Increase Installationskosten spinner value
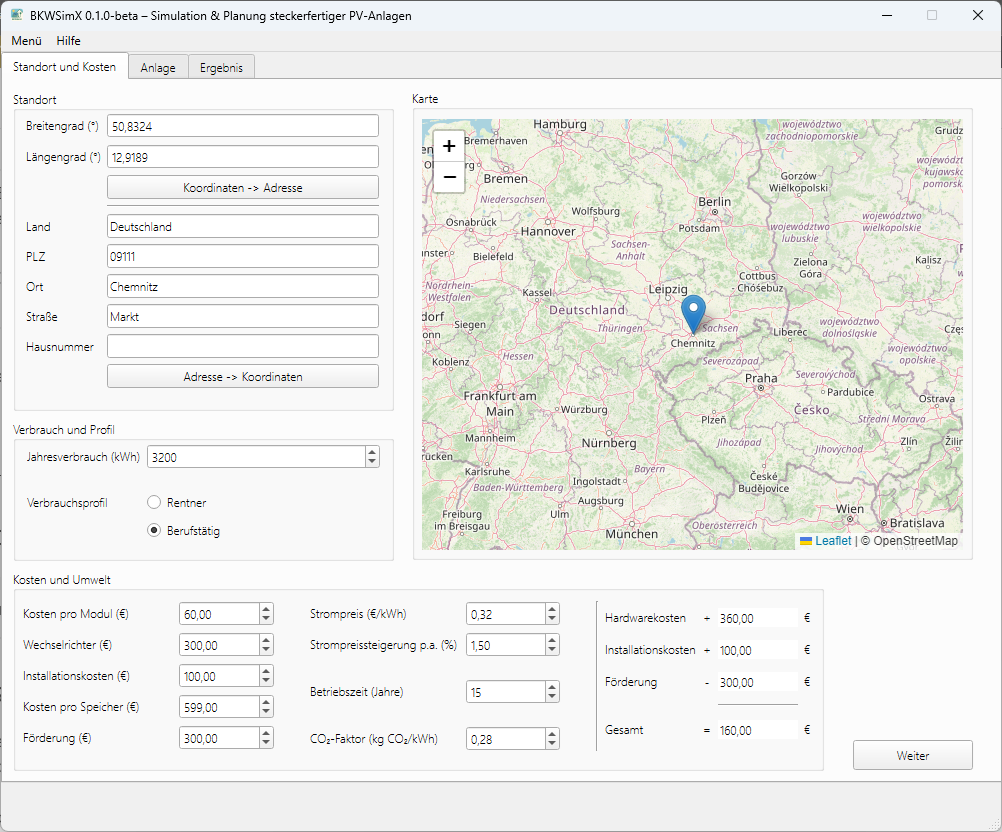The image size is (1002, 832). (x=266, y=671)
